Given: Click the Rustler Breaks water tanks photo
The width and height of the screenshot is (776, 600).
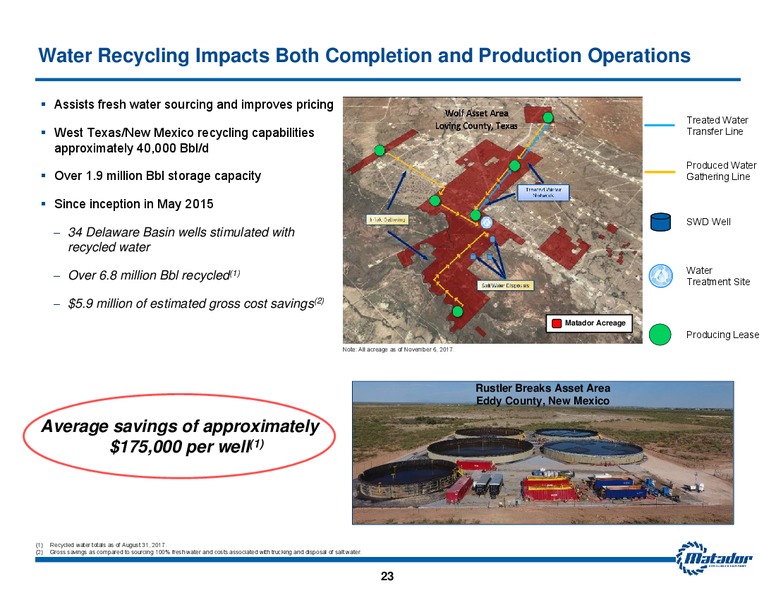Looking at the screenshot, I should 542,452.
